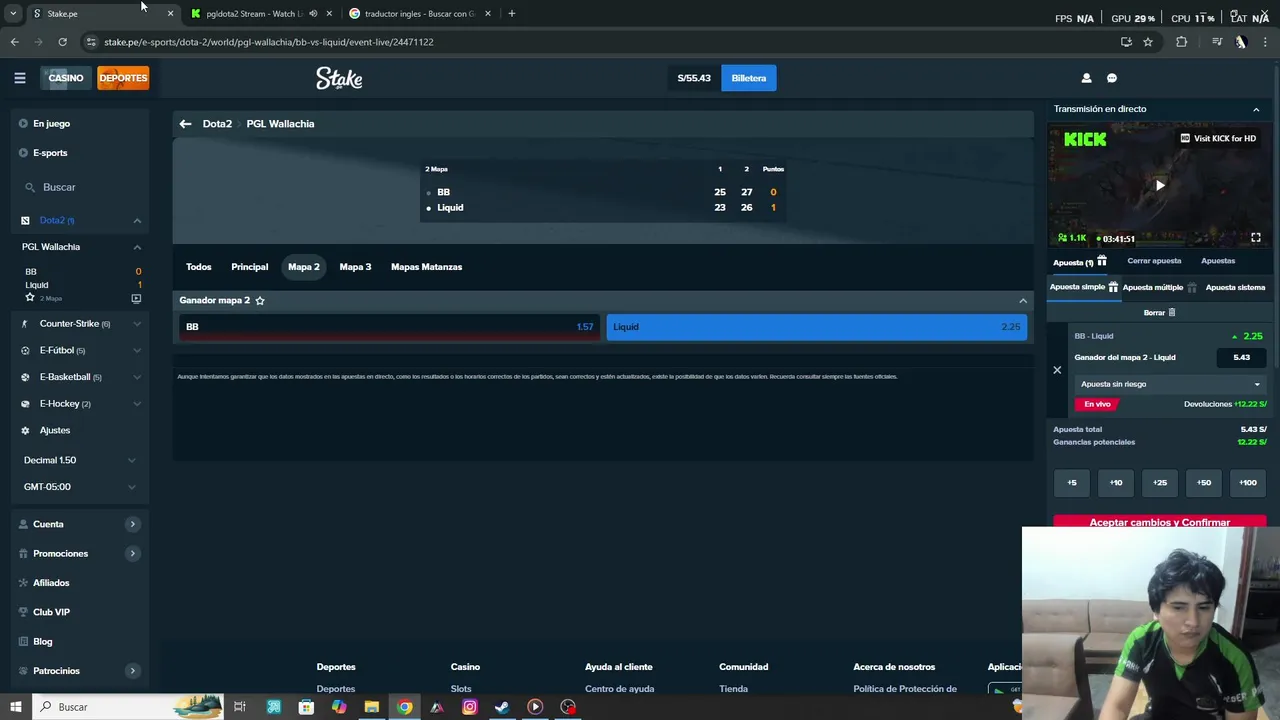Click the gift icon beside Apuesta (1)
Viewport: 1280px width, 720px height.
1101,261
